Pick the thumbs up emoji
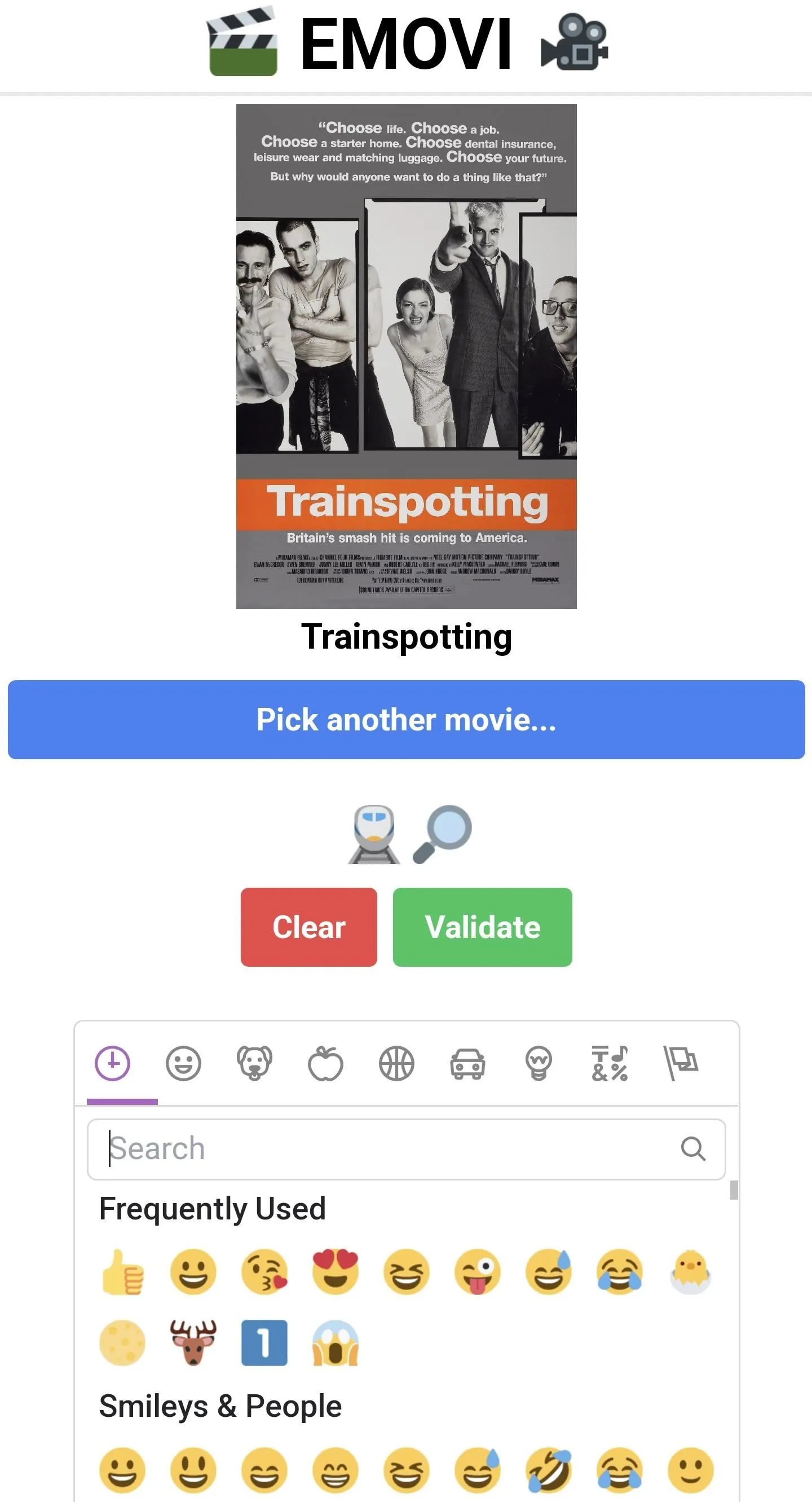The height and width of the screenshot is (1502, 812). (122, 1272)
